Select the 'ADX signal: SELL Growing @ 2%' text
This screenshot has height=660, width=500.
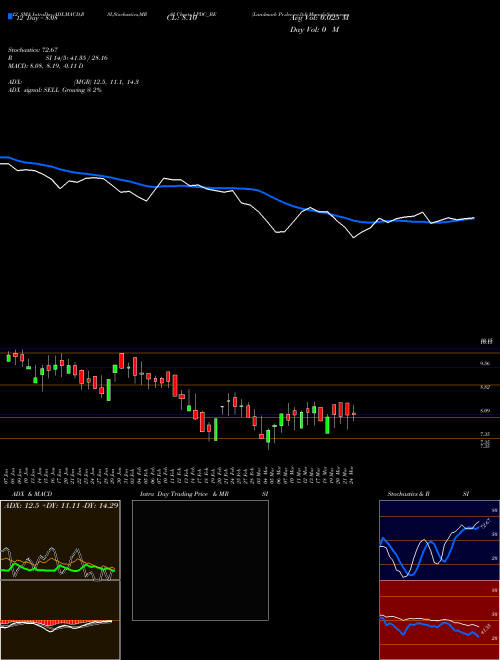(x=55, y=90)
